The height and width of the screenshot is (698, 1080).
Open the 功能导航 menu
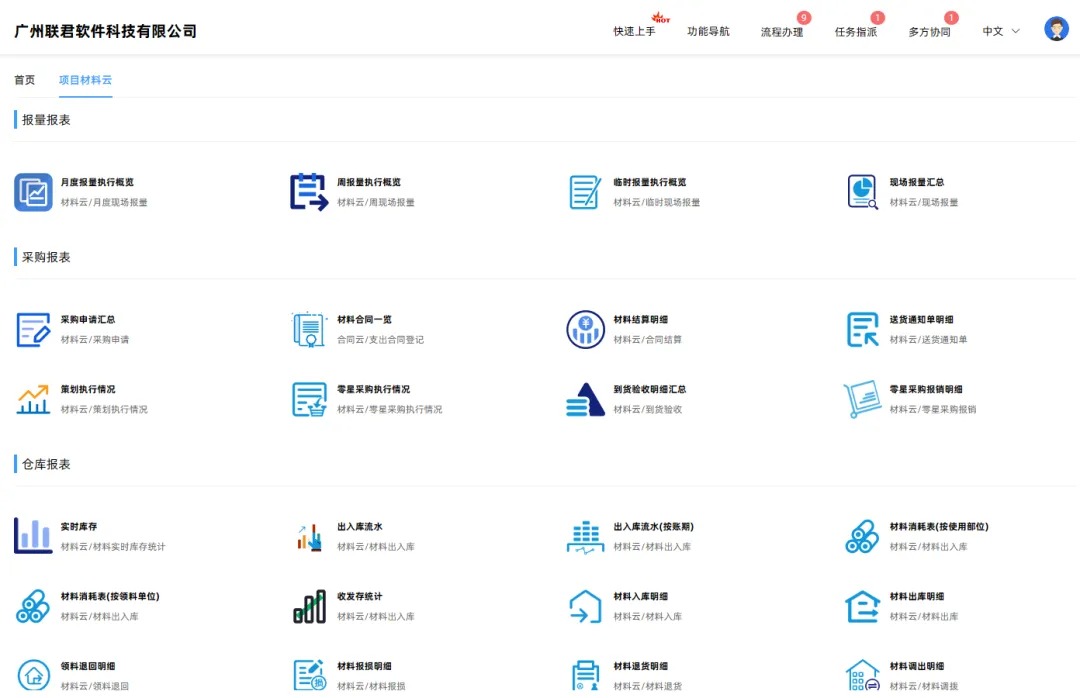coord(709,31)
